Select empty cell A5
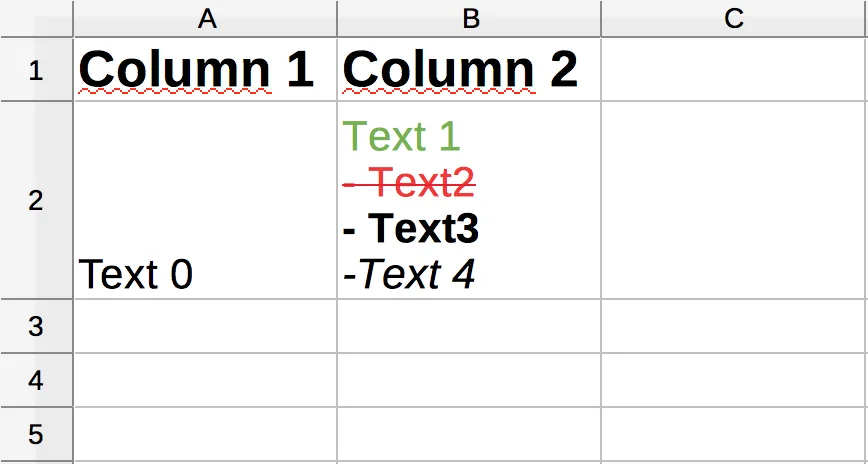The width and height of the screenshot is (868, 464). point(205,434)
